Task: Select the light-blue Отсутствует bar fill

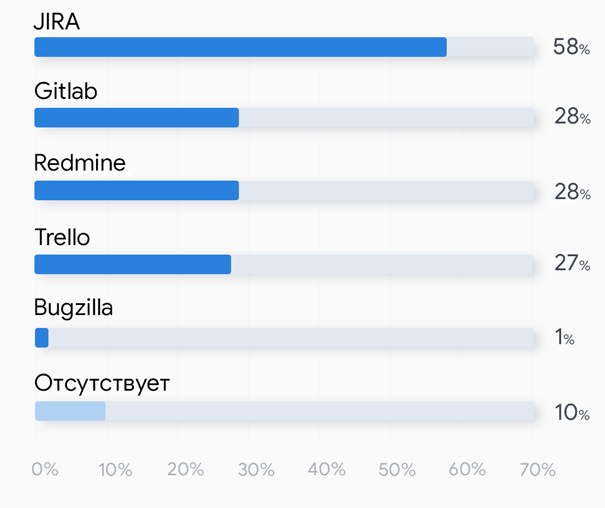Action: coord(70,411)
